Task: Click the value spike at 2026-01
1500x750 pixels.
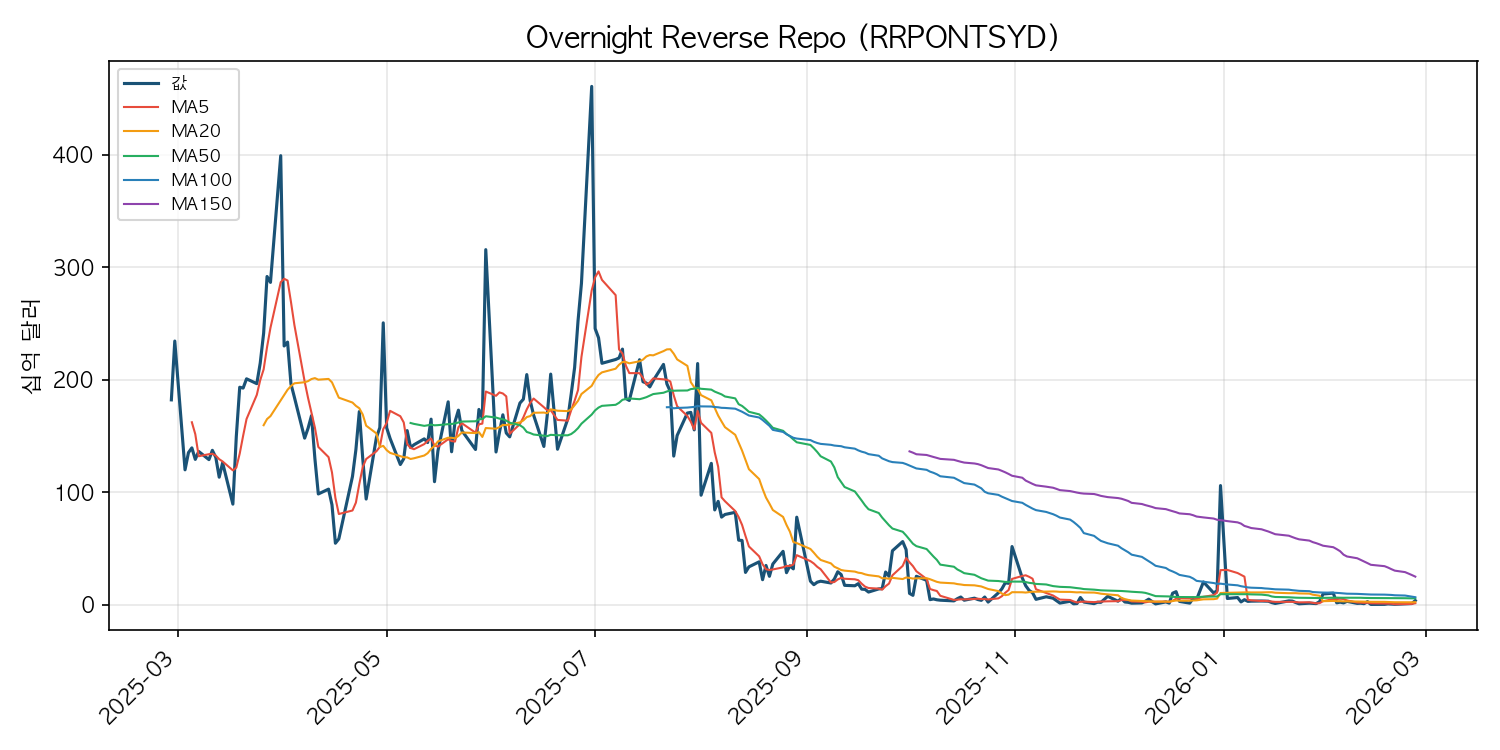Action: pyautogui.click(x=1220, y=486)
